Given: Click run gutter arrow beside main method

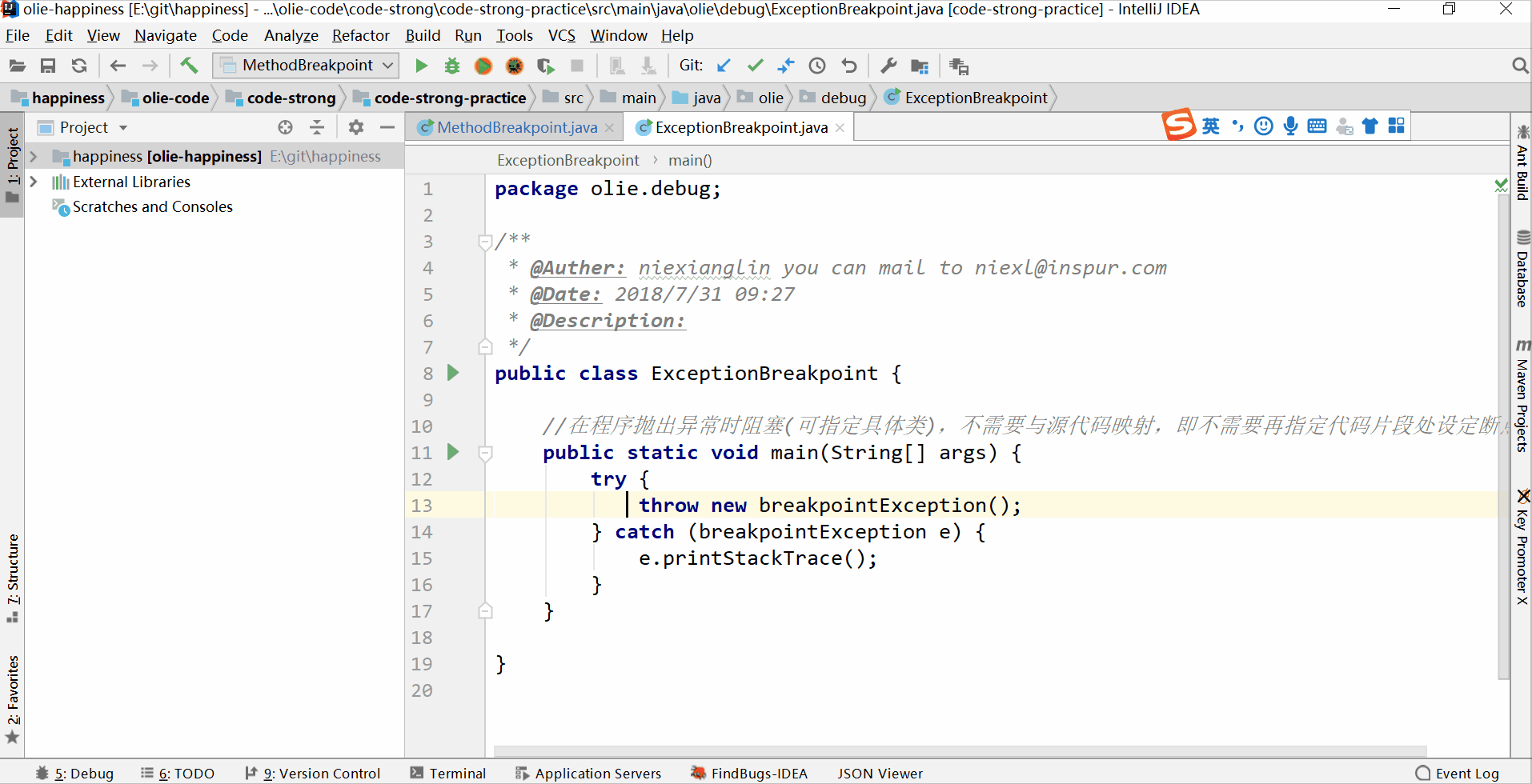Looking at the screenshot, I should point(453,452).
